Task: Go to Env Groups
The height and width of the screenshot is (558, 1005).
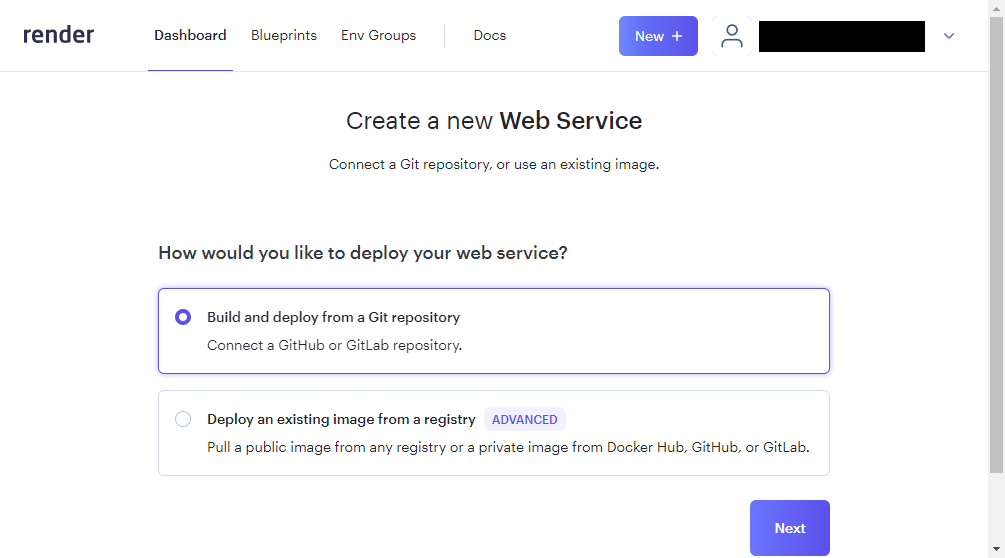Action: (x=378, y=35)
